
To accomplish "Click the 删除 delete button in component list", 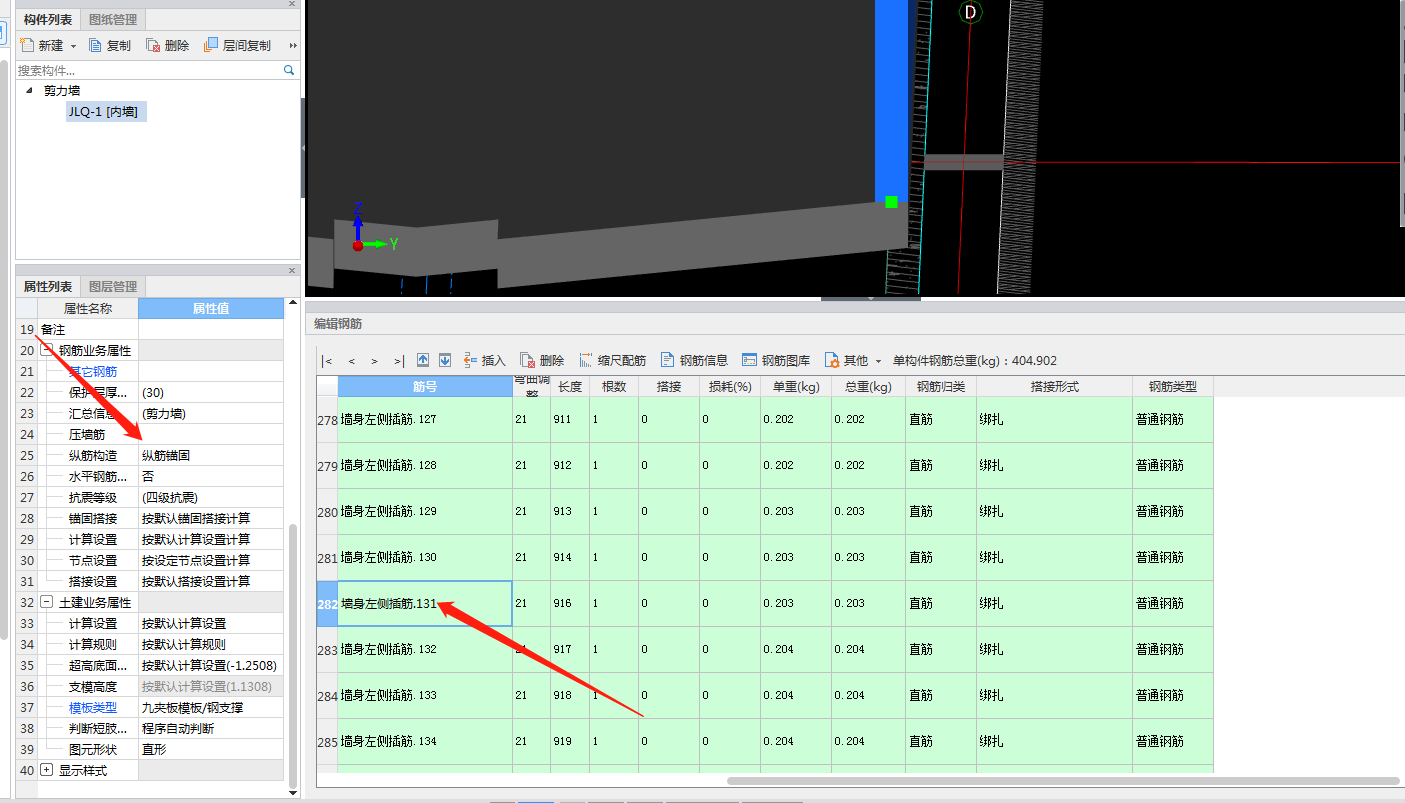I will click(167, 45).
